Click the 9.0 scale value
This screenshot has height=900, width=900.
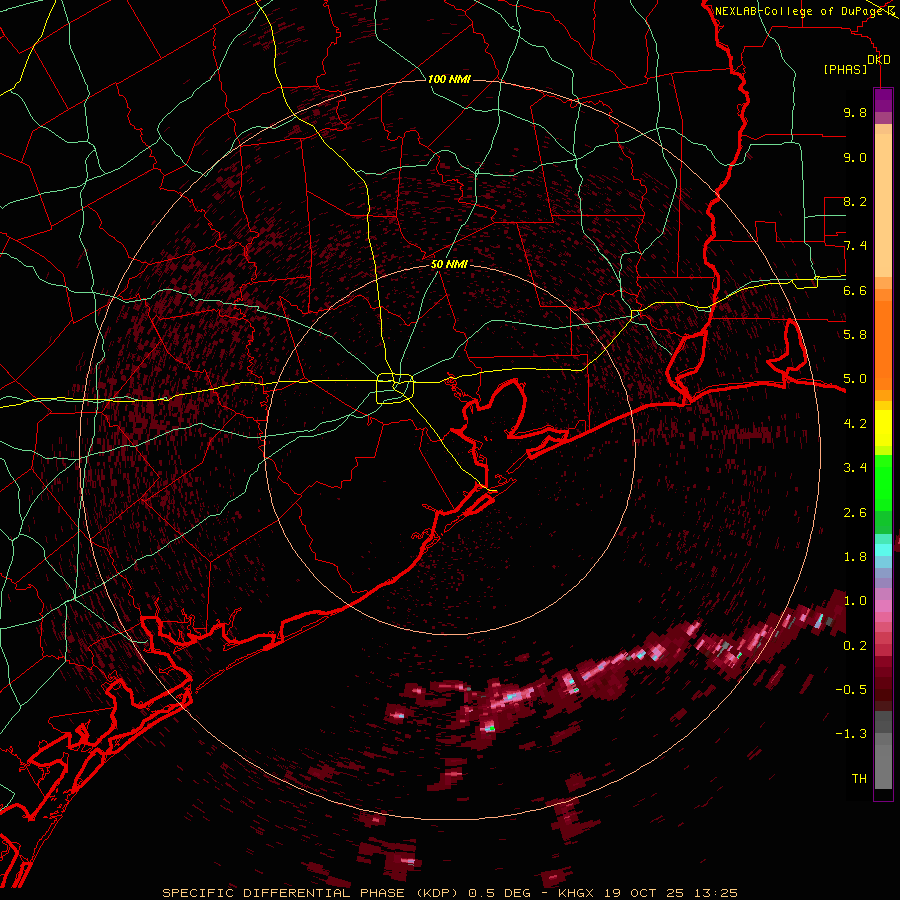855,157
